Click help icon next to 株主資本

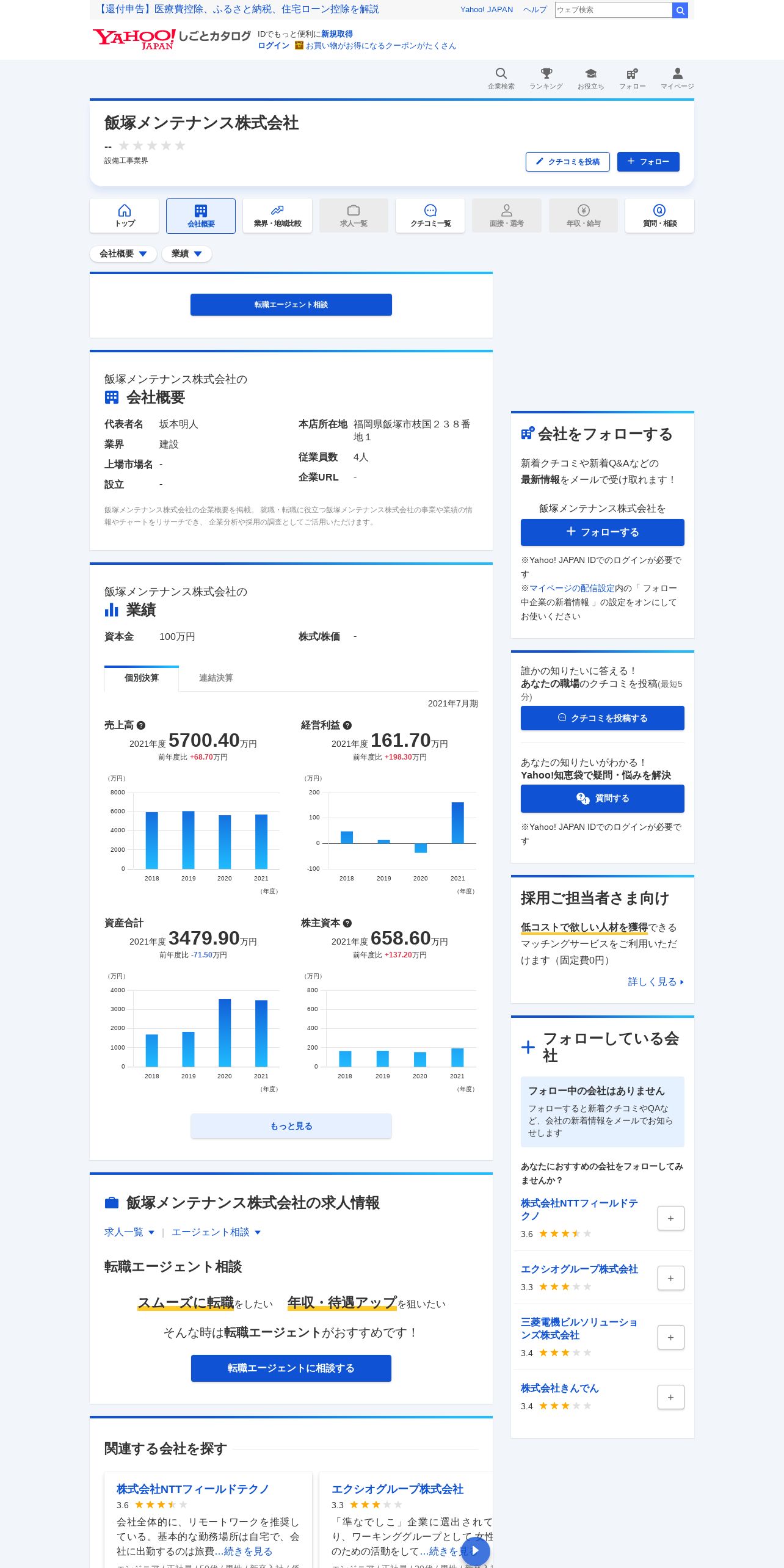coord(347,923)
